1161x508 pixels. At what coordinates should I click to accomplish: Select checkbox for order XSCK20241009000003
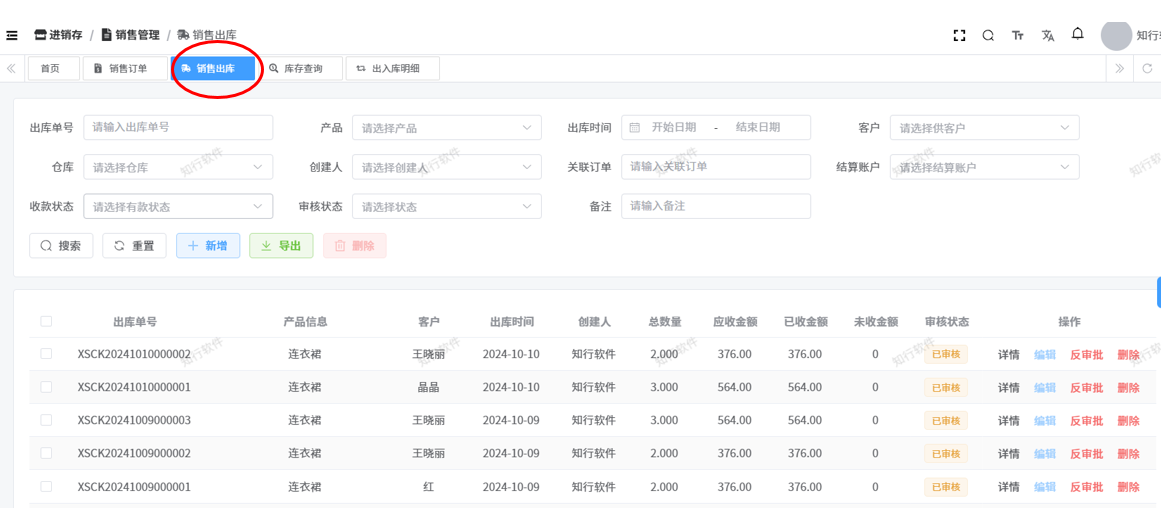click(x=46, y=420)
